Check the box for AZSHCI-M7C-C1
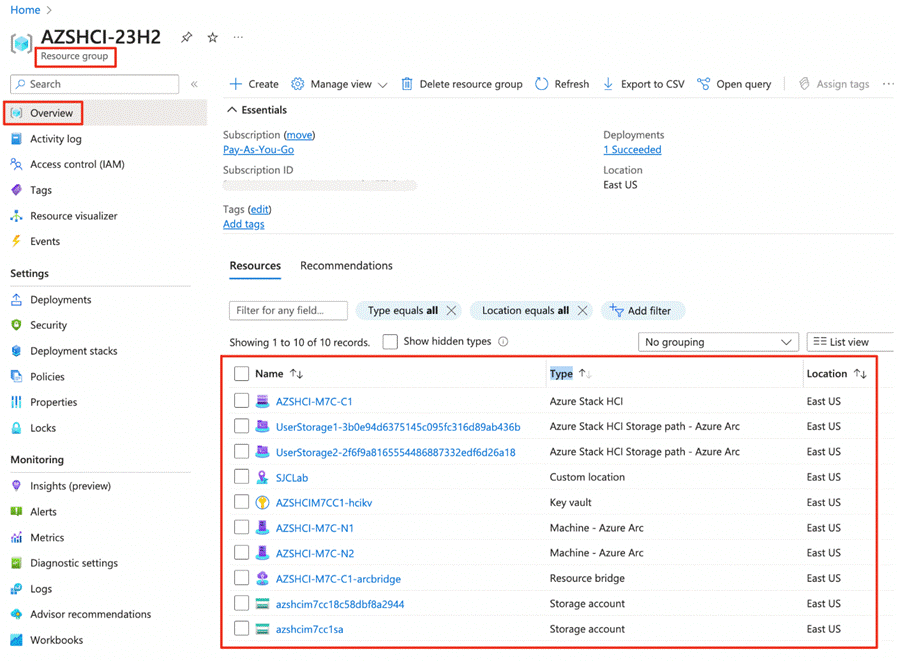Image resolution: width=900 pixels, height=661 pixels. tap(241, 401)
